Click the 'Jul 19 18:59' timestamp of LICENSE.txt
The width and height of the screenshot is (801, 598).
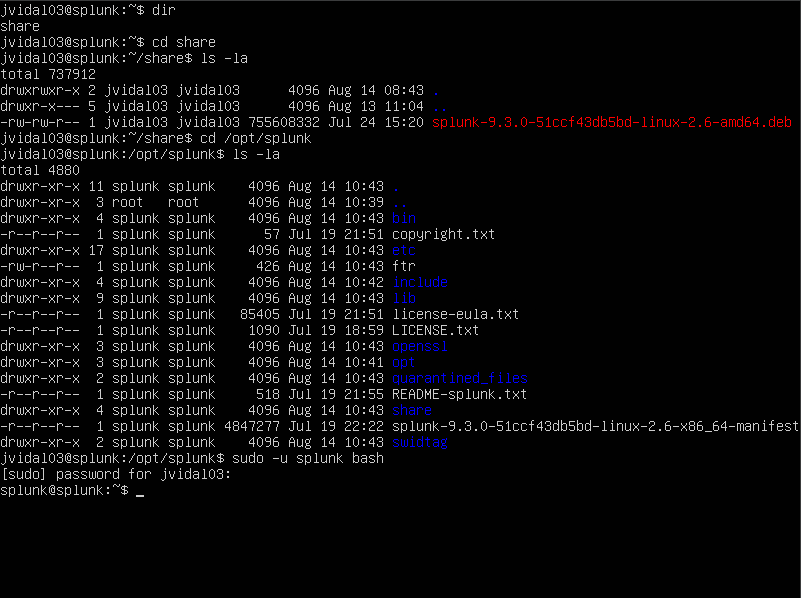(336, 330)
